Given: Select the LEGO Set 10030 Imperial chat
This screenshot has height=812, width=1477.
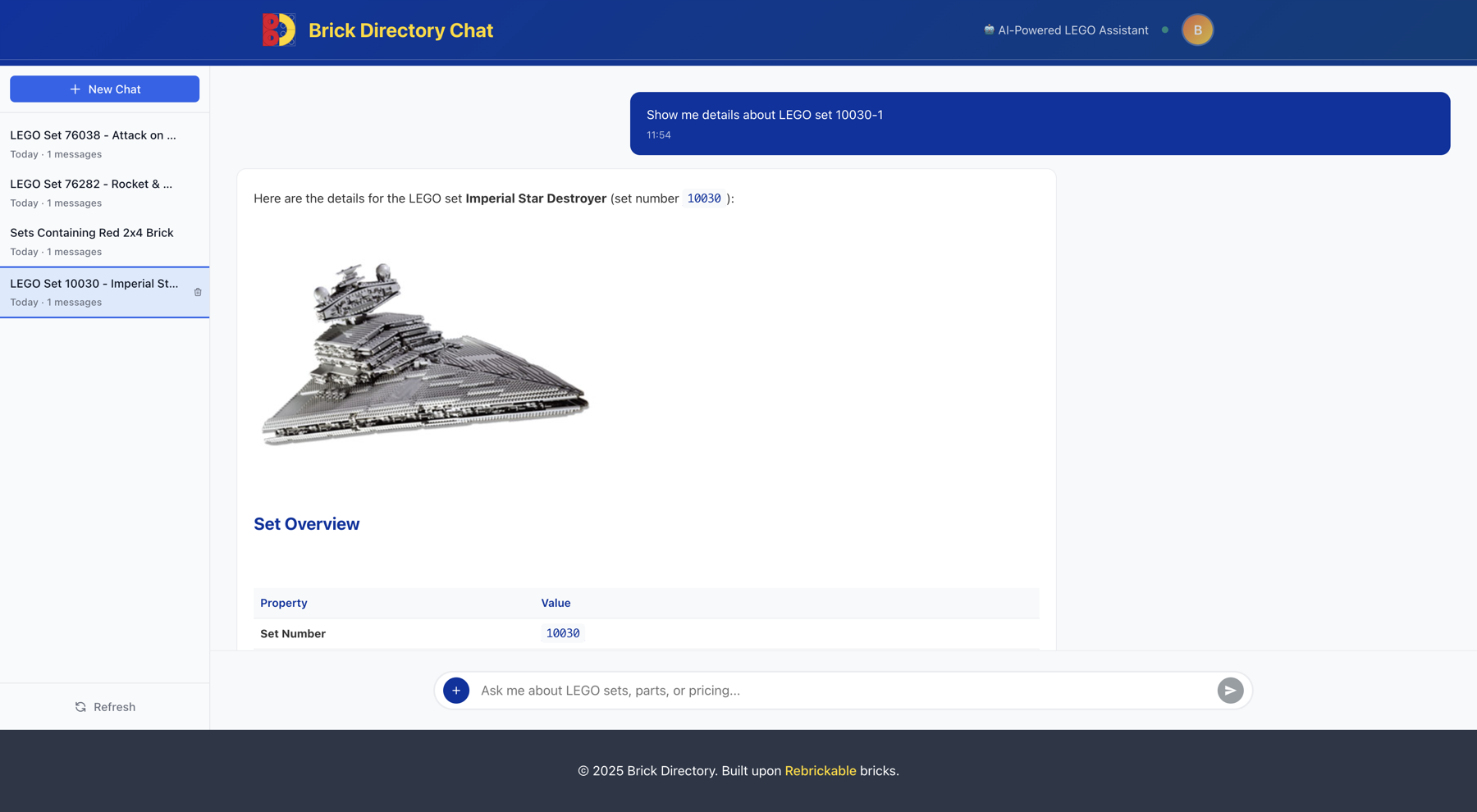Looking at the screenshot, I should click(94, 292).
